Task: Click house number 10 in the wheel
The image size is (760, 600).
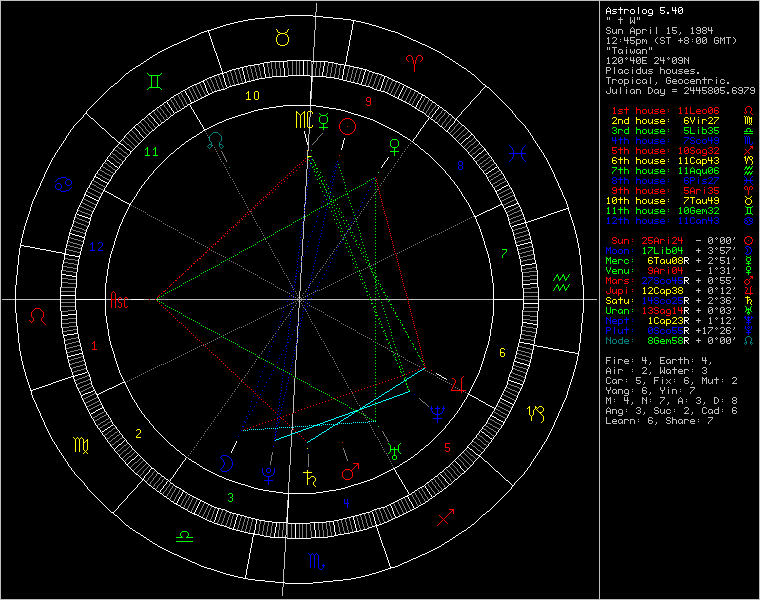Action: (253, 95)
